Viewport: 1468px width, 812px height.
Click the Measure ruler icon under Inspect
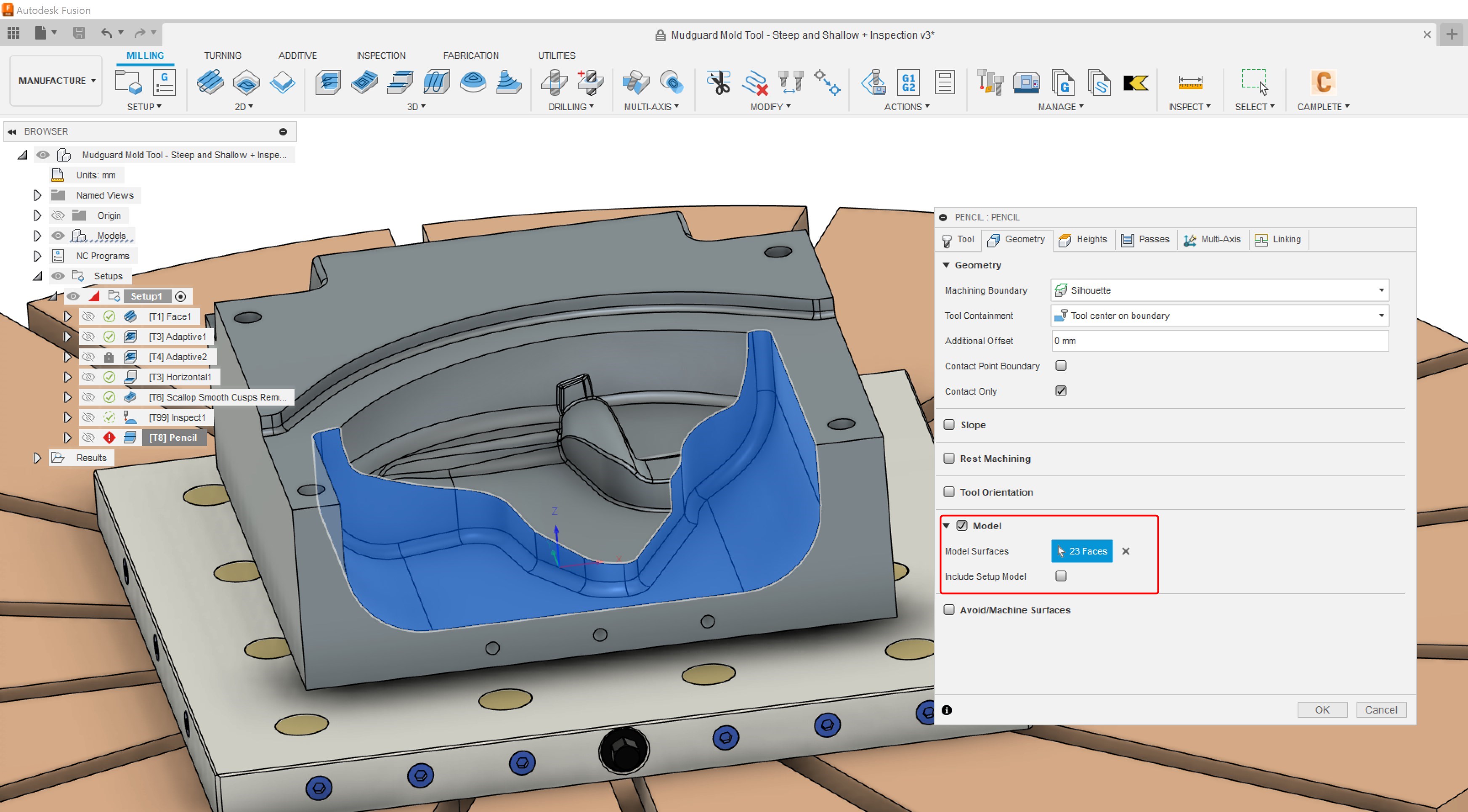pos(1190,82)
